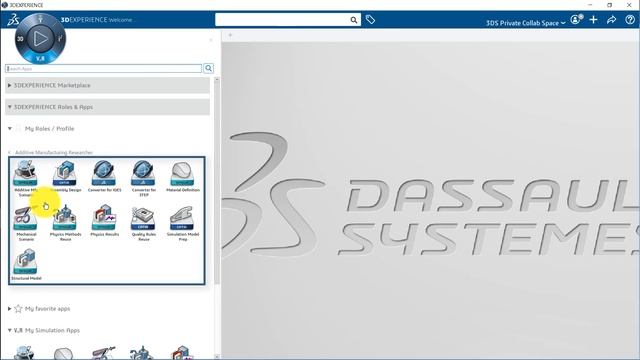Open the Additive Mfg Scenario app
The image size is (640, 360).
click(x=26, y=178)
